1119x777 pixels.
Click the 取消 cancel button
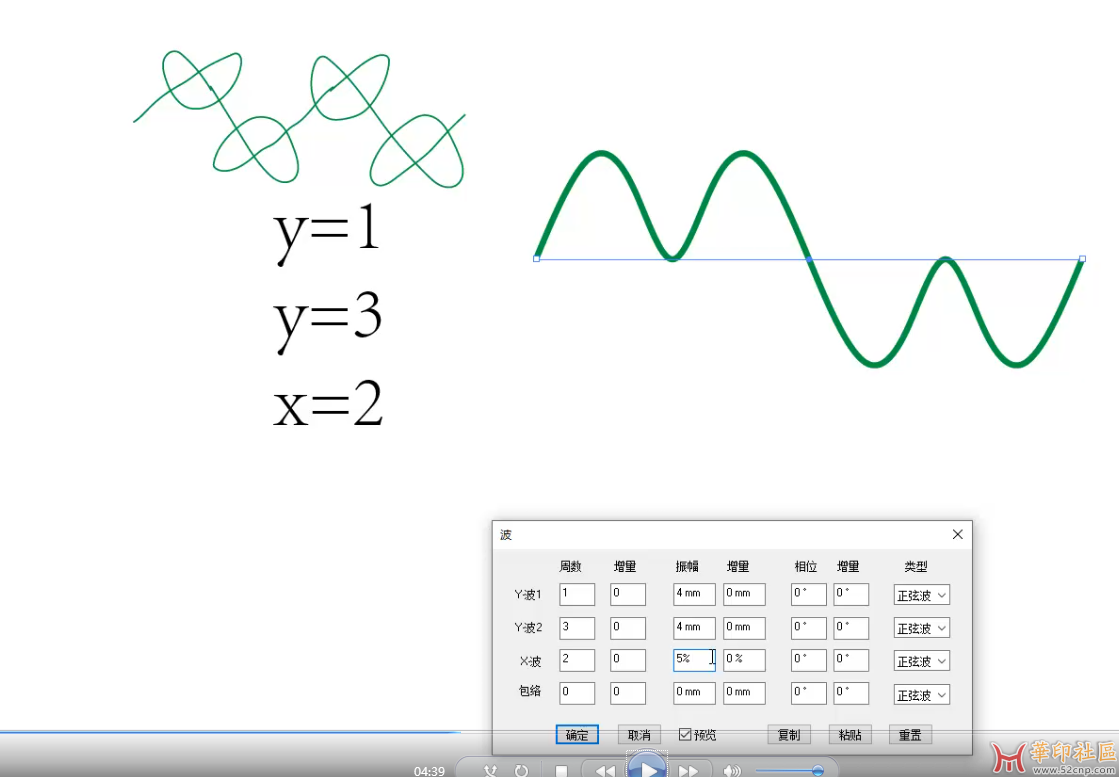[x=639, y=735]
